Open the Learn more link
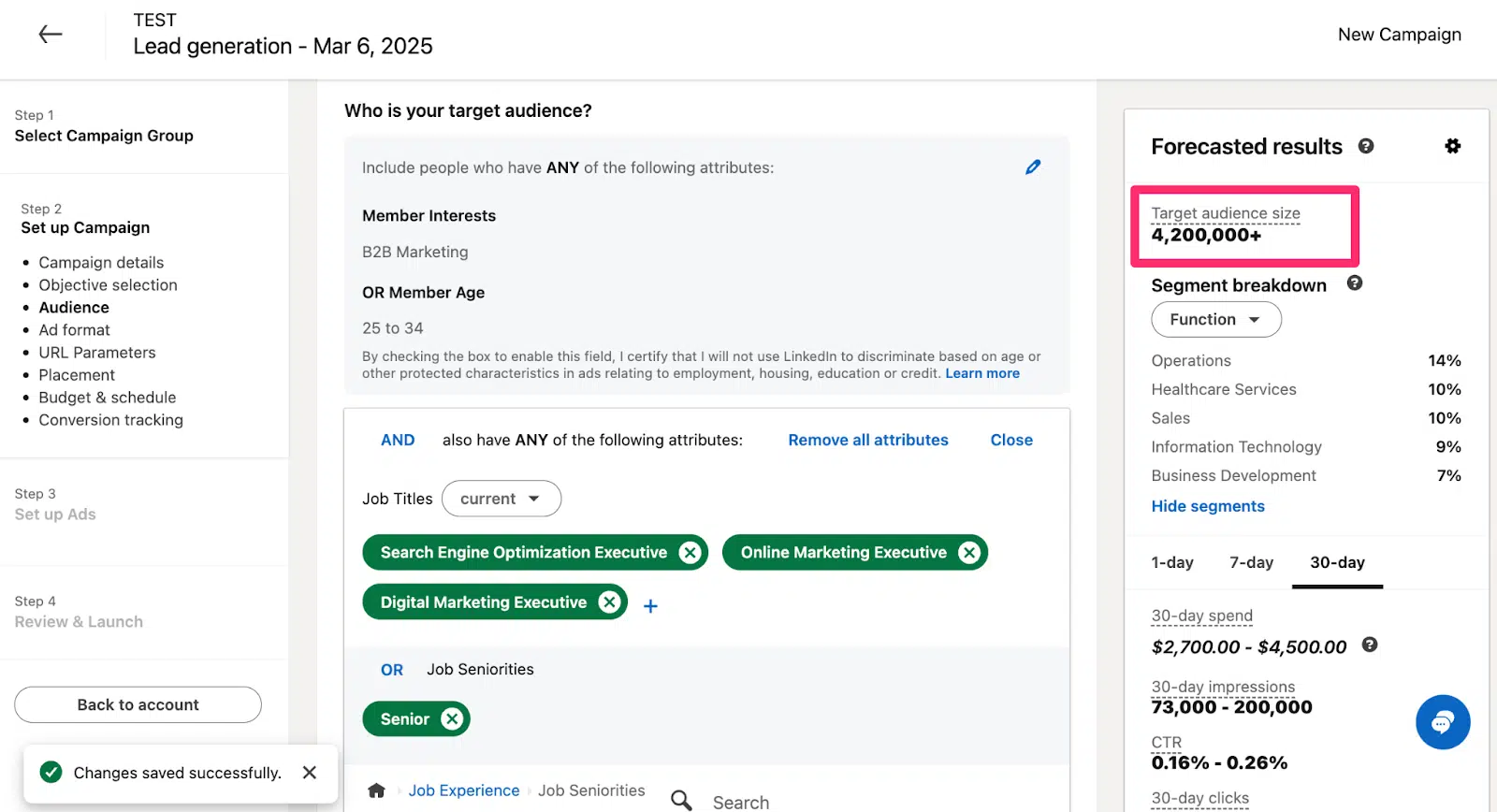 pyautogui.click(x=982, y=373)
